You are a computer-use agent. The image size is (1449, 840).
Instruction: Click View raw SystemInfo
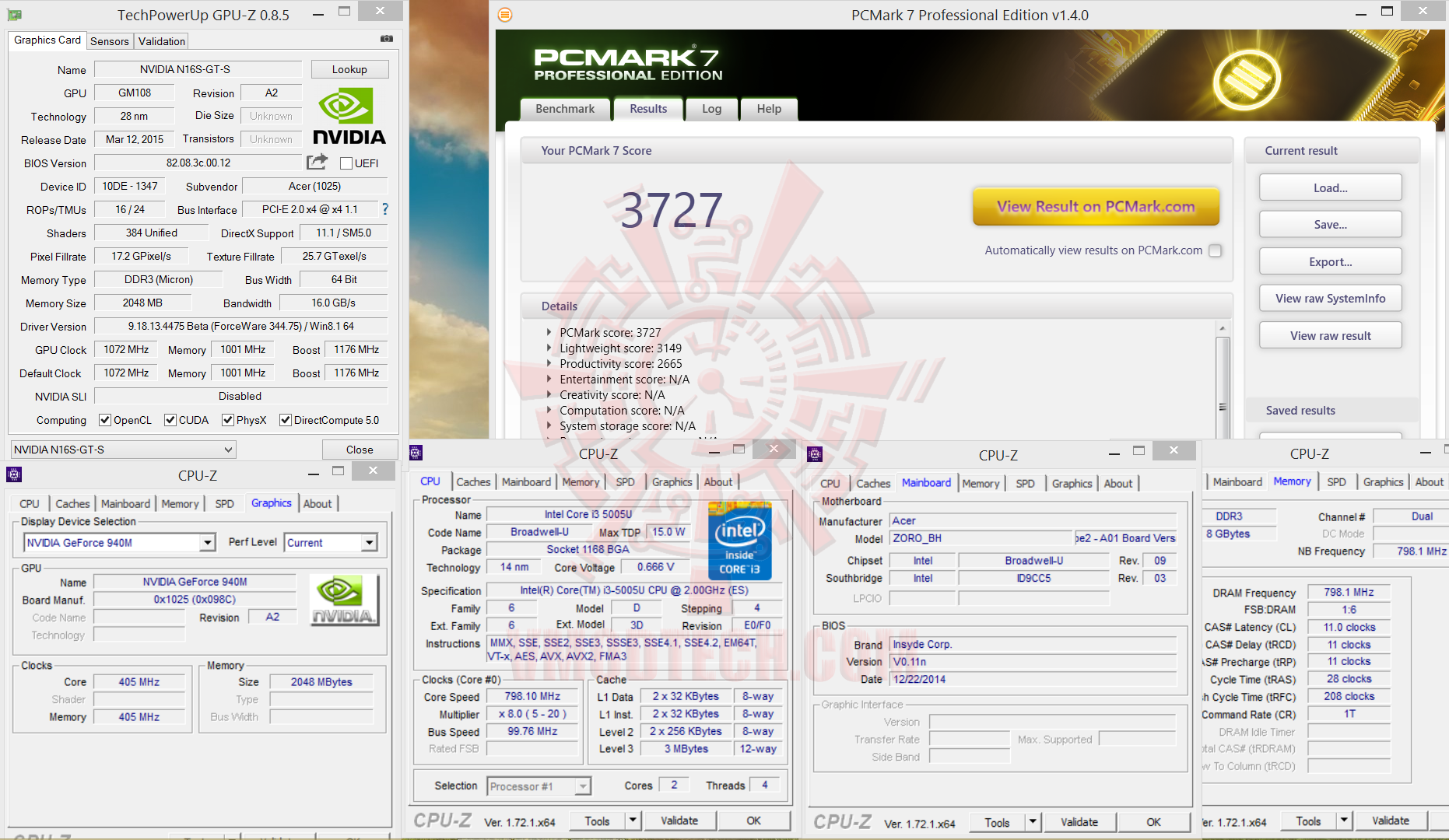pyautogui.click(x=1331, y=298)
